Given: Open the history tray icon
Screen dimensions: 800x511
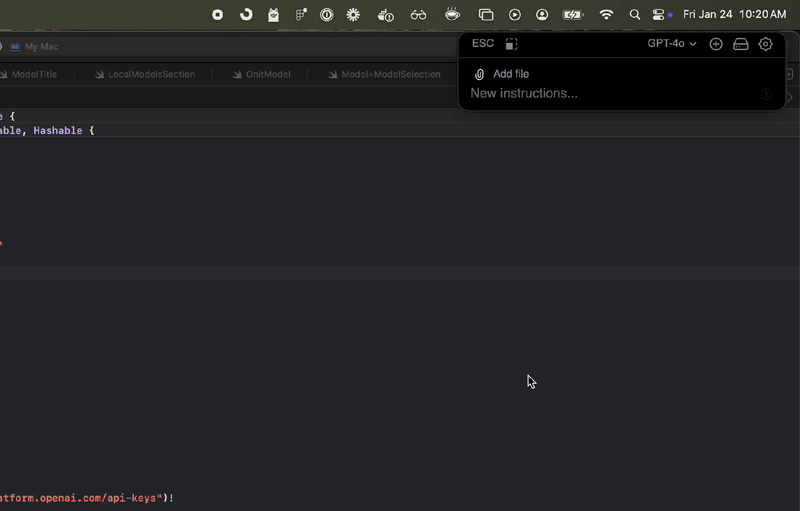Looking at the screenshot, I should [741, 44].
